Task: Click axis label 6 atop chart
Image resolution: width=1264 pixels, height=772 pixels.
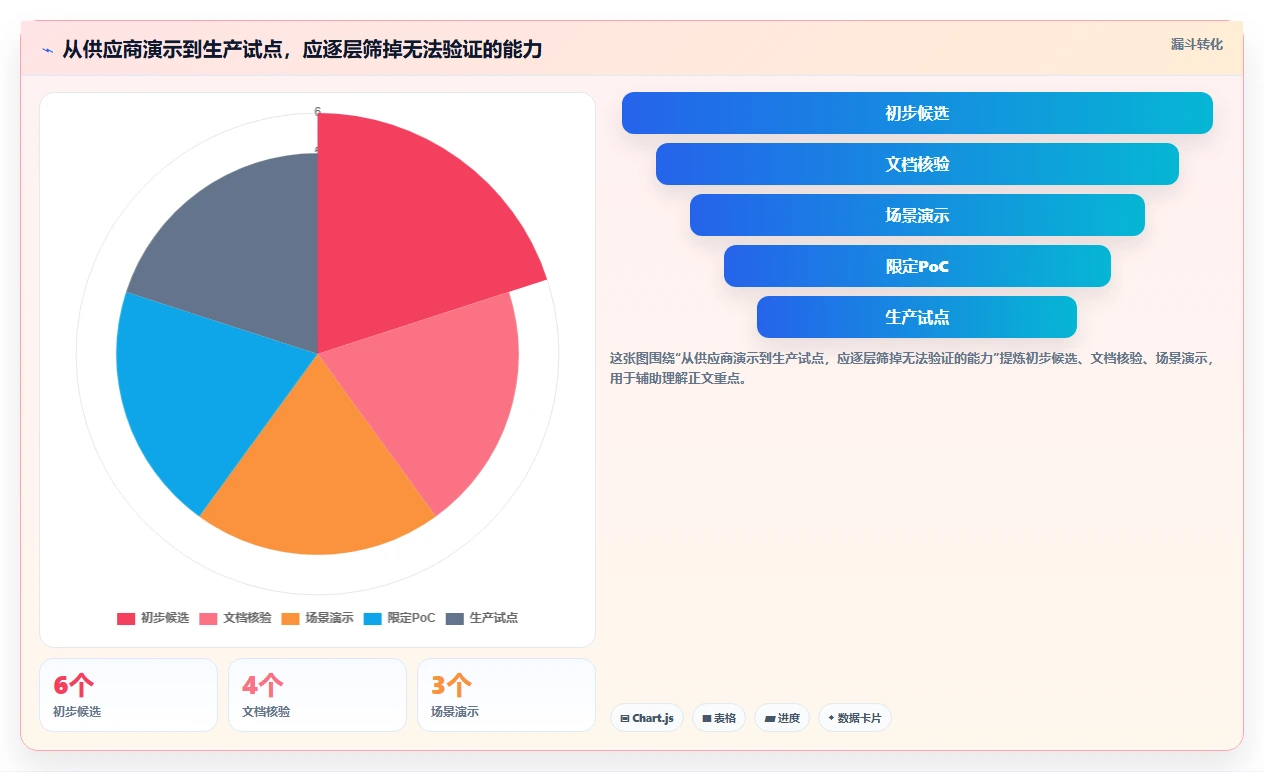Action: pyautogui.click(x=318, y=111)
